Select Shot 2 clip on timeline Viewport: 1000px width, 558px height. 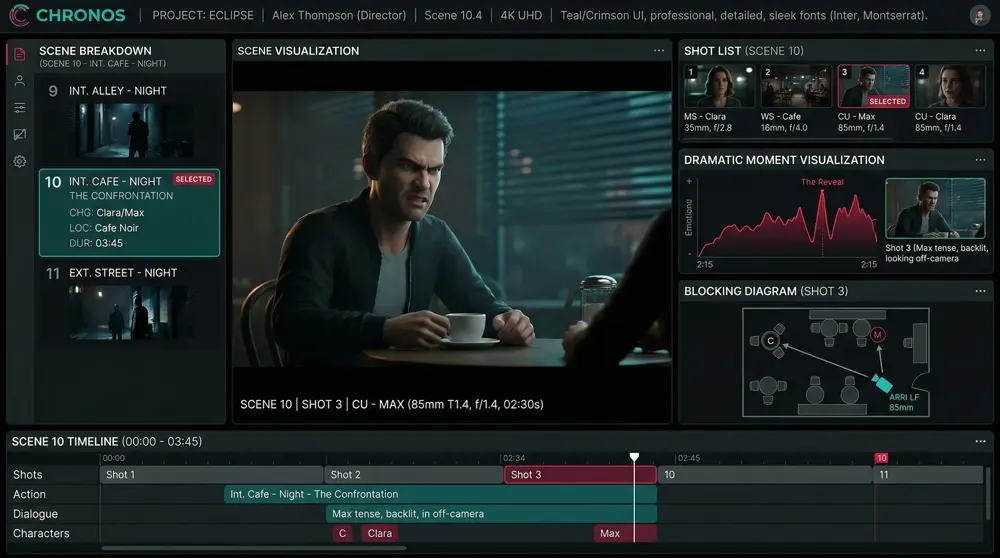click(413, 474)
